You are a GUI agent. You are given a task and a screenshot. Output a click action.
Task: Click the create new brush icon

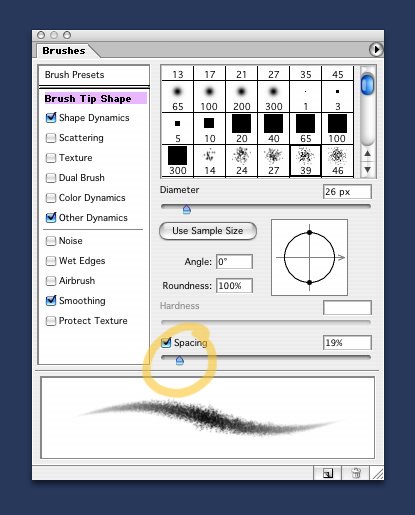[x=328, y=473]
